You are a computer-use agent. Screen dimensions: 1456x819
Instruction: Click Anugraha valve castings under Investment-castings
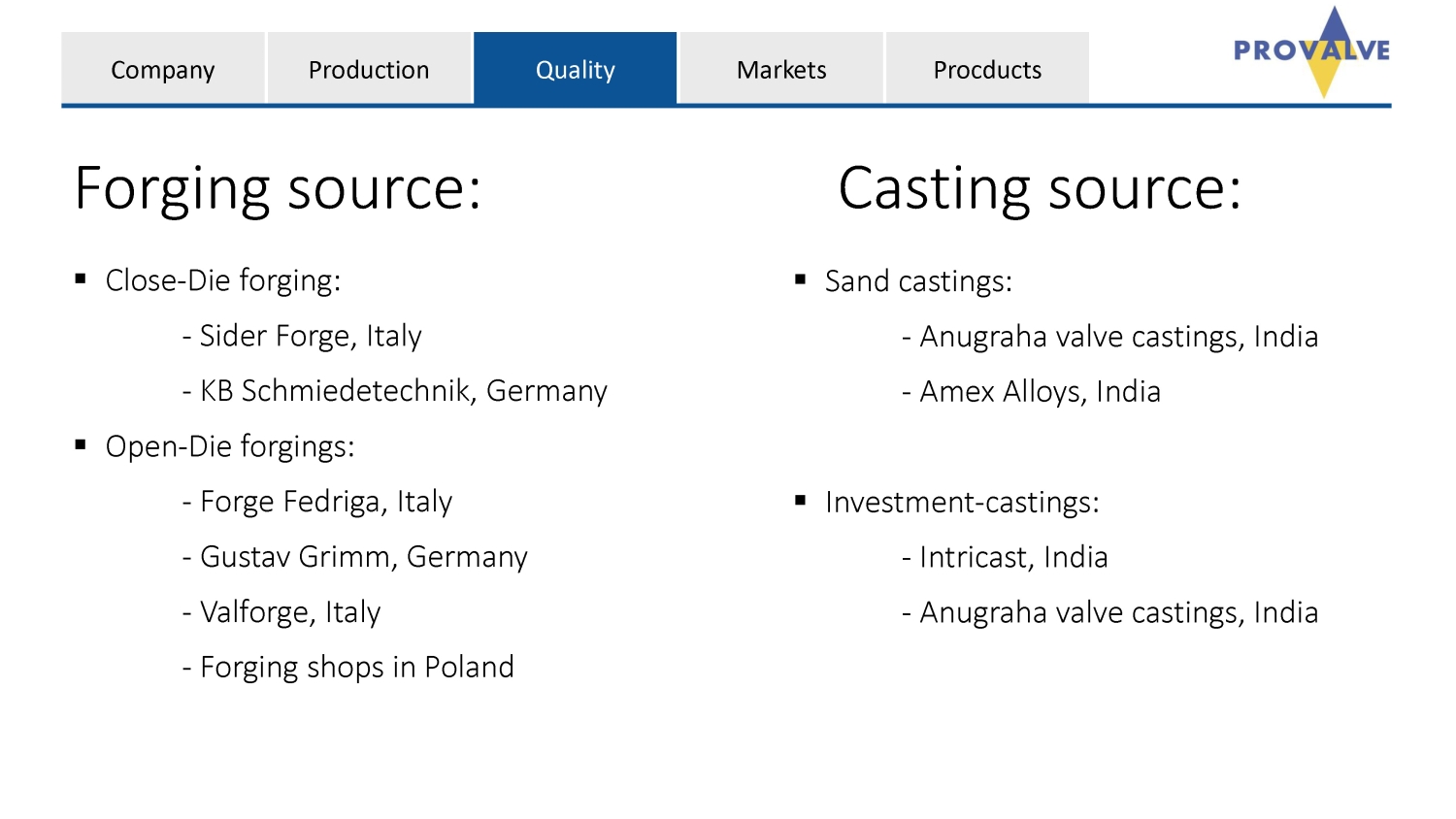(x=1109, y=613)
